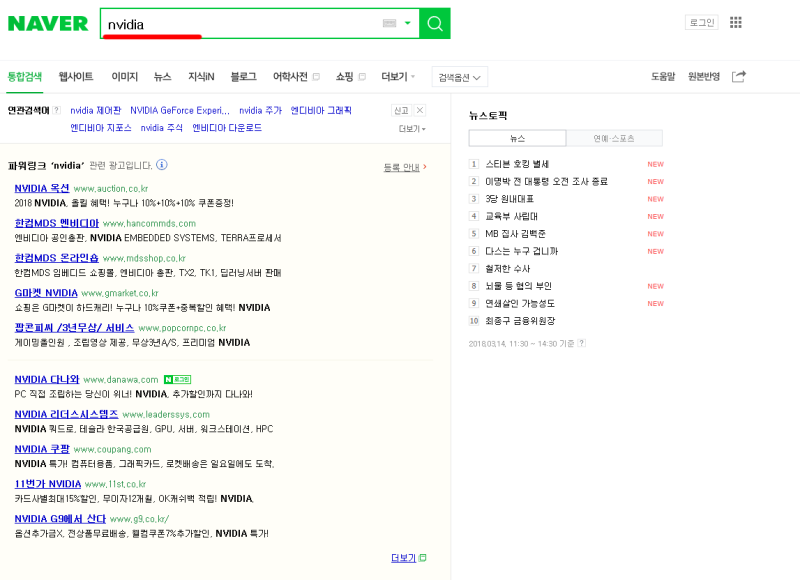Click related search 엔디비아 그래픽

click(321, 111)
